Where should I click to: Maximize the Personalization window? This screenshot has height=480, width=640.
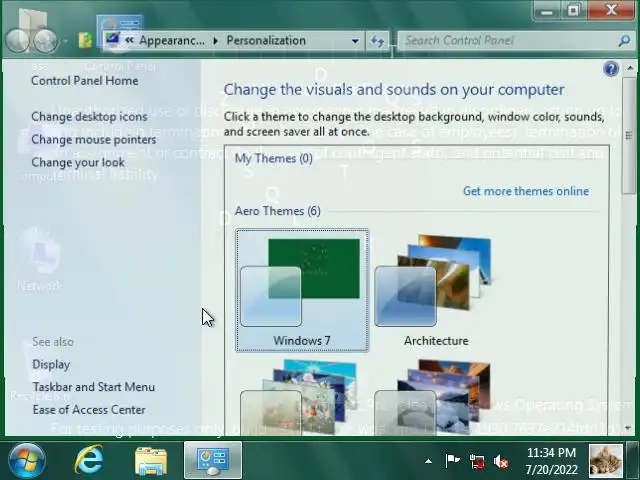(573, 11)
